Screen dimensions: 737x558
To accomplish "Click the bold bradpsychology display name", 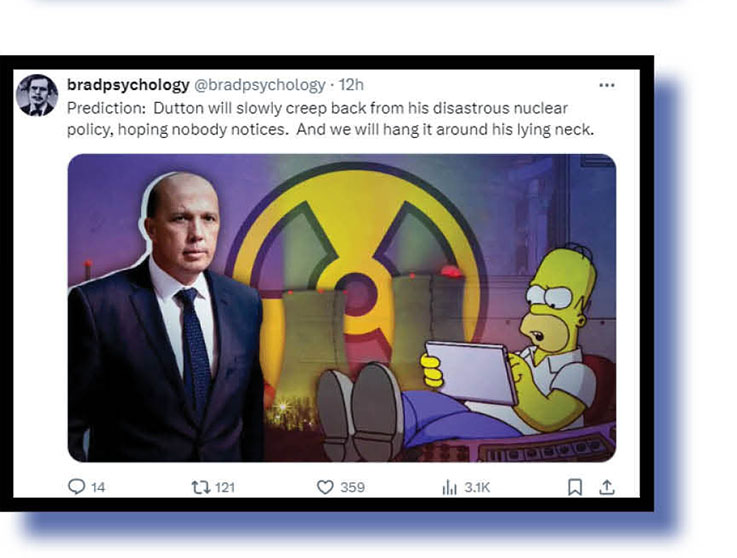I will [128, 85].
